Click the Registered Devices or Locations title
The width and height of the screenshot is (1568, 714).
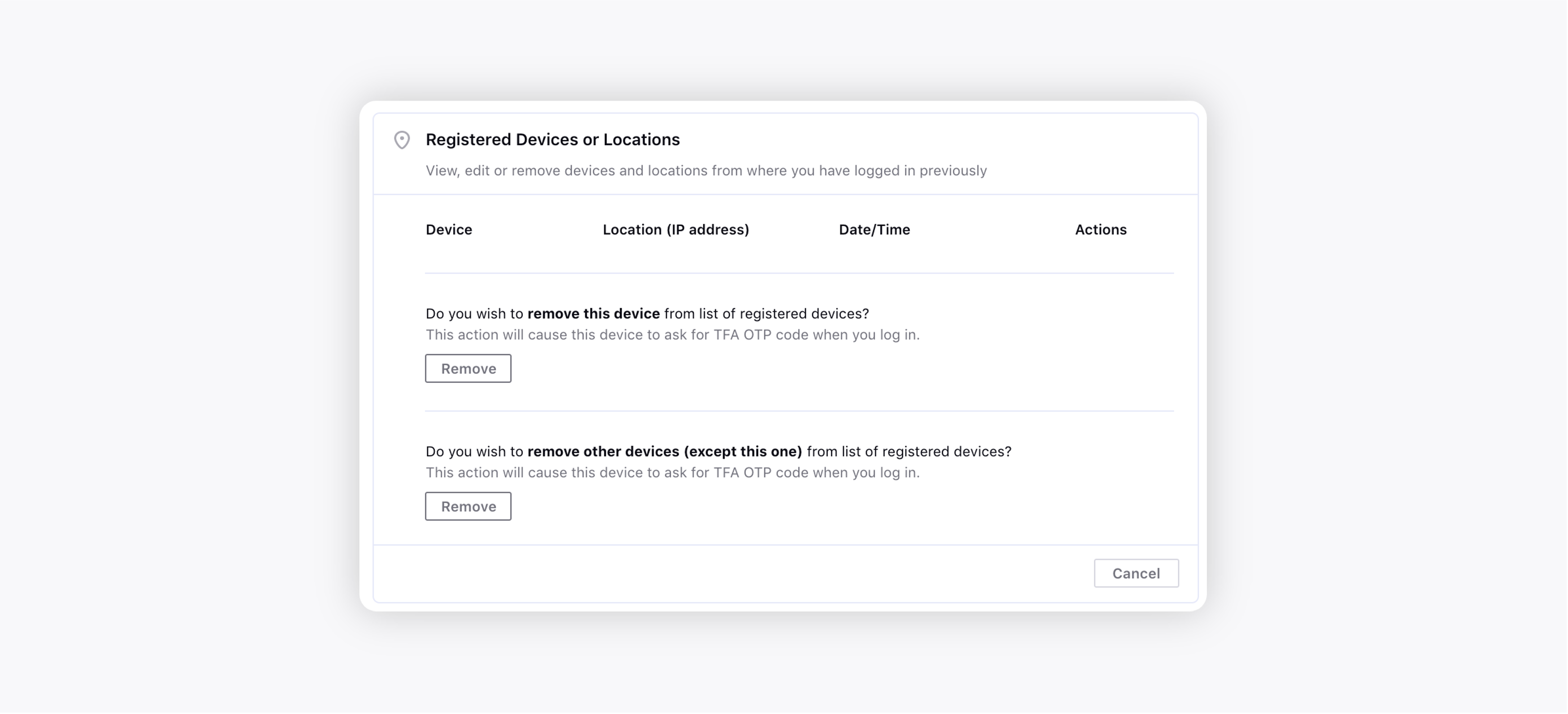tap(552, 139)
